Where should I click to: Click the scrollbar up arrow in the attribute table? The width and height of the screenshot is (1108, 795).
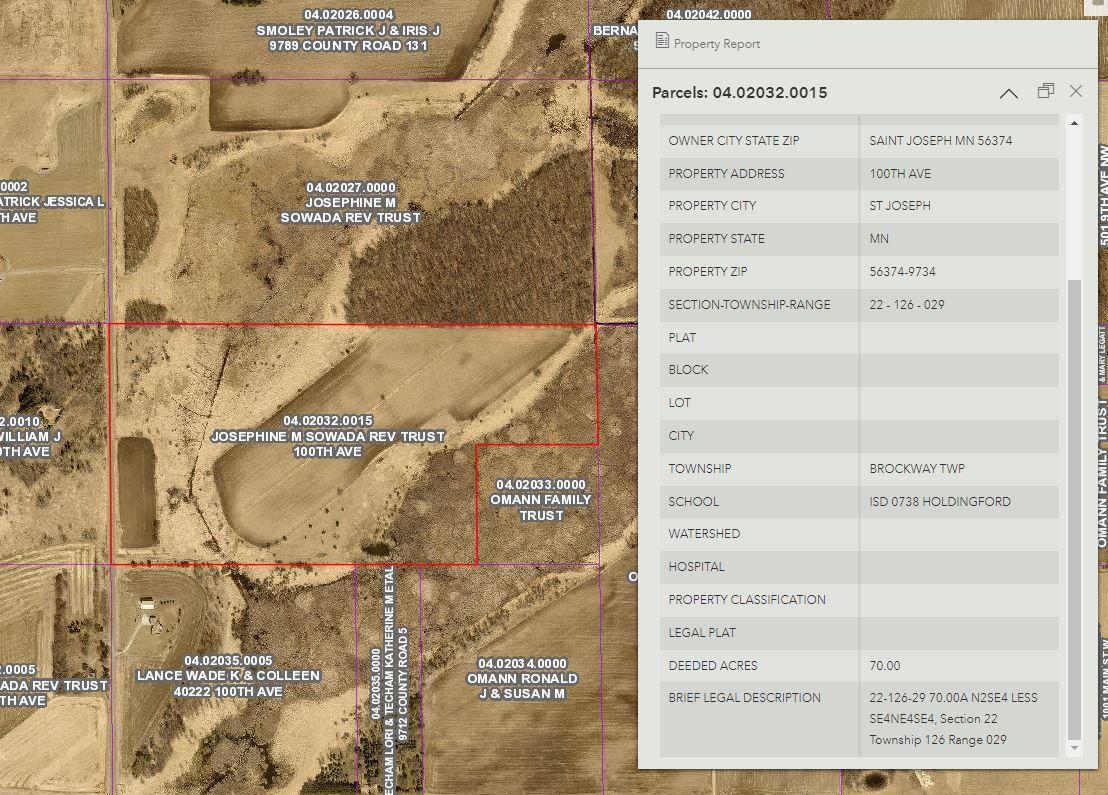[x=1075, y=123]
